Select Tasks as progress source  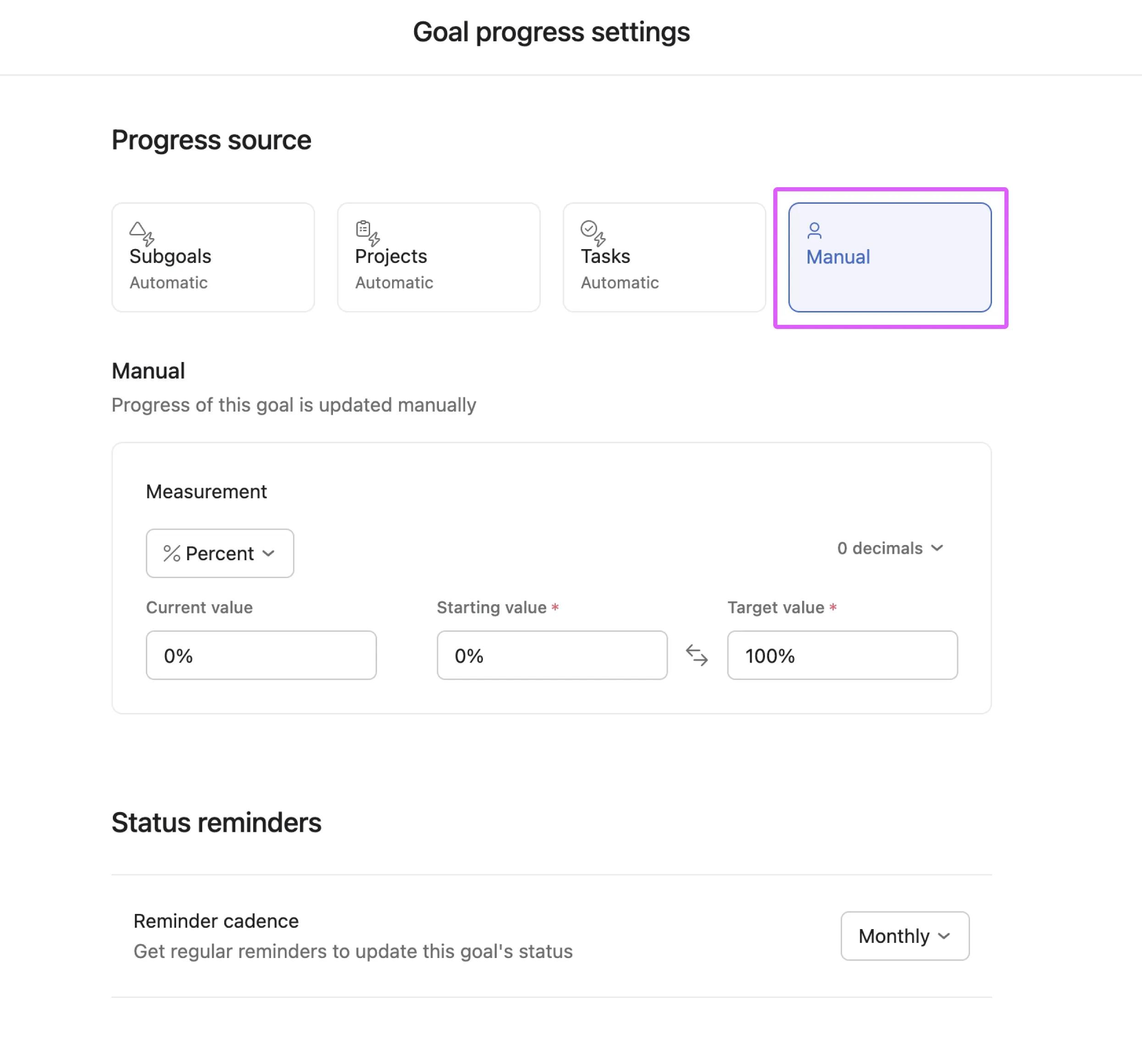click(x=664, y=257)
